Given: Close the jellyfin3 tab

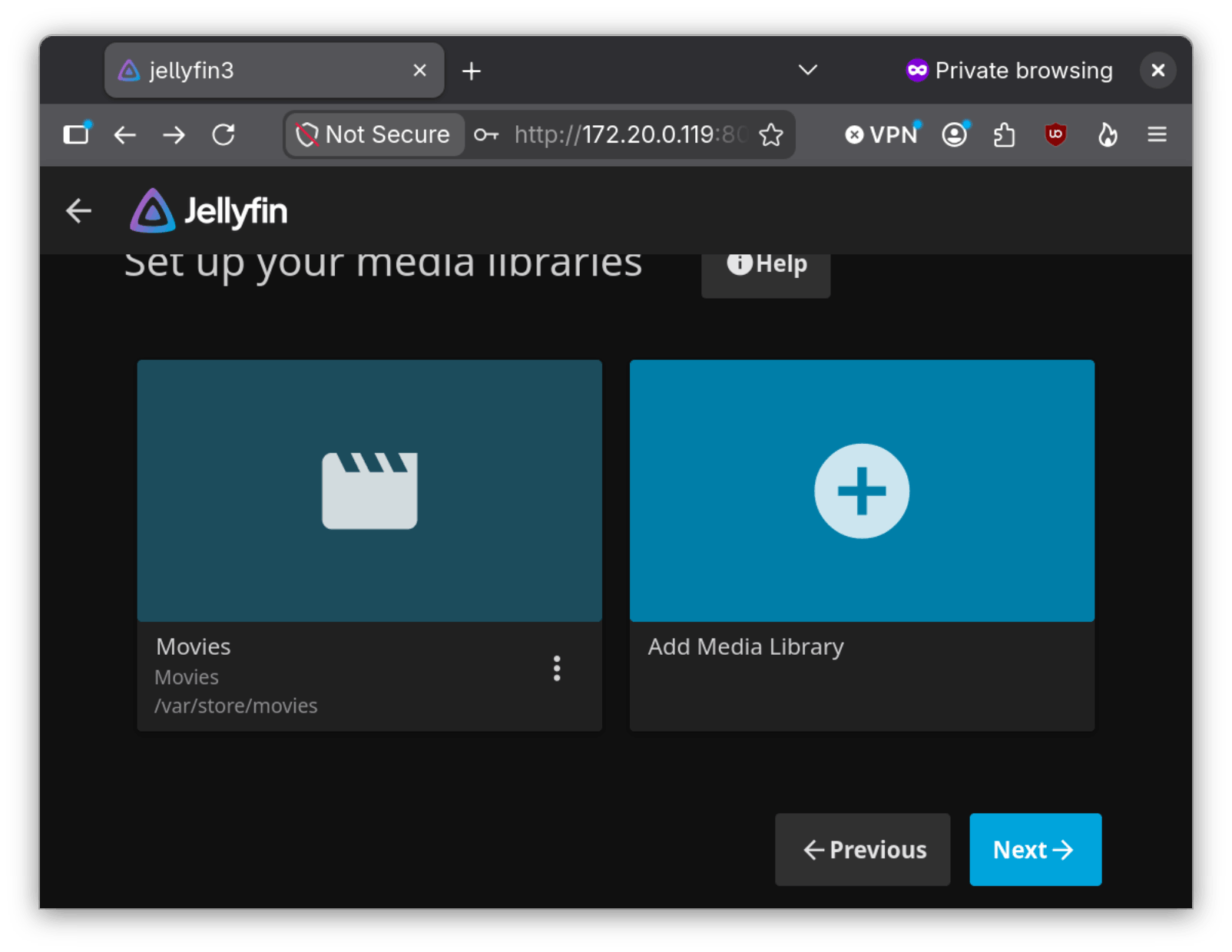Looking at the screenshot, I should pos(419,71).
